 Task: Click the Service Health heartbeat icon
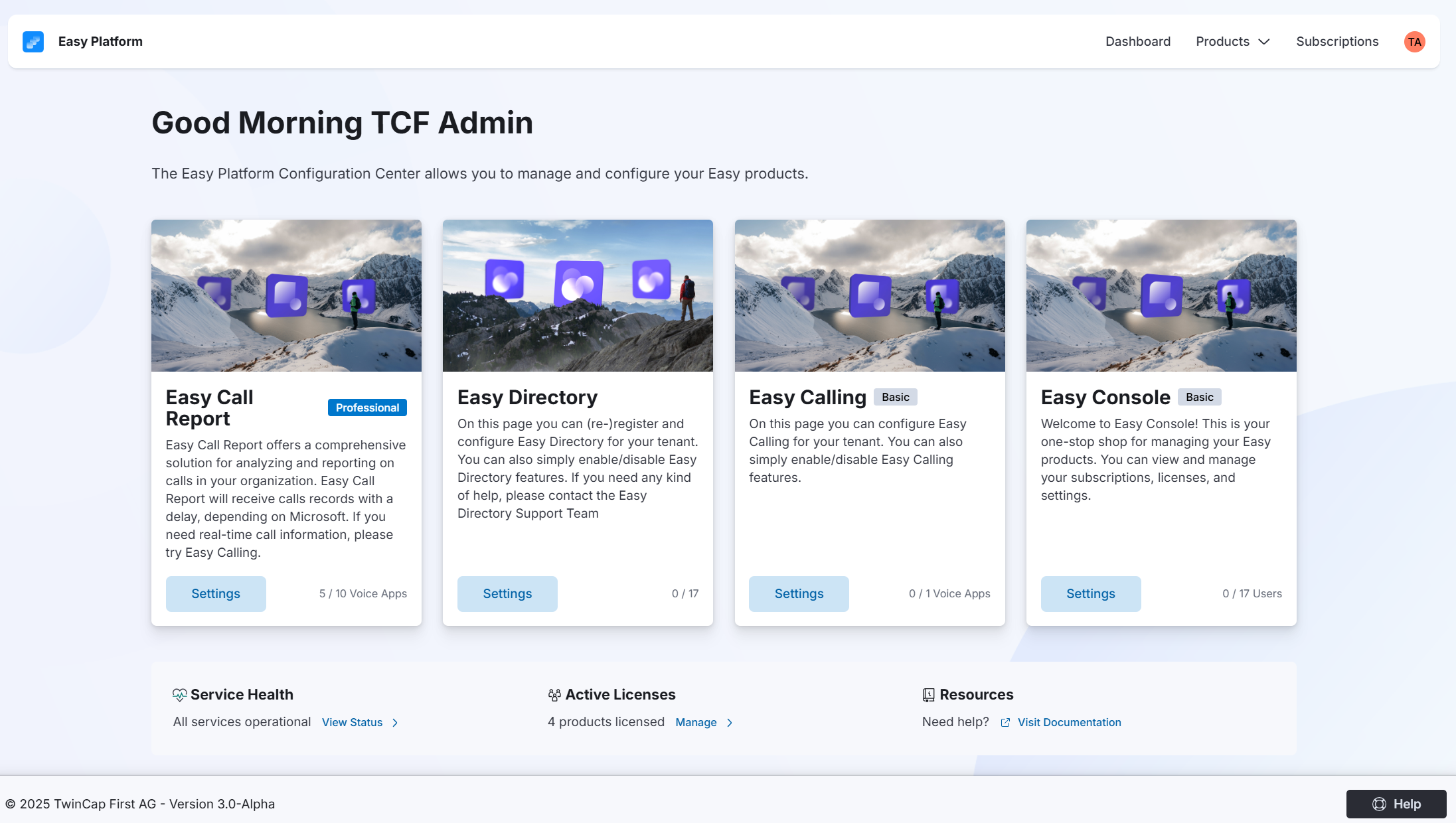click(x=179, y=695)
